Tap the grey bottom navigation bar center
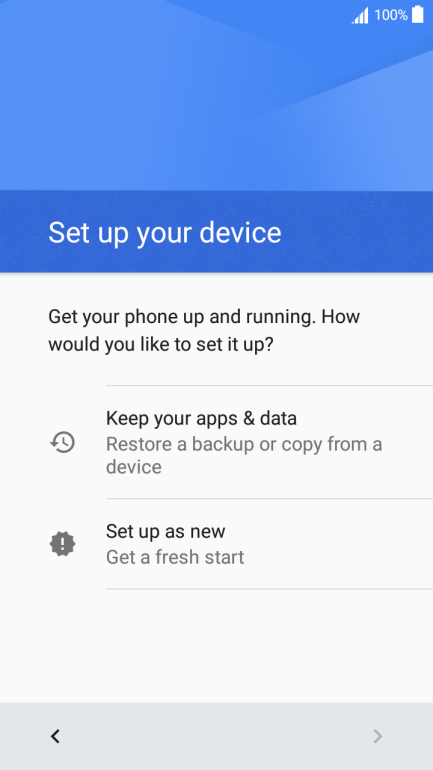This screenshot has width=433, height=770. pos(216,736)
